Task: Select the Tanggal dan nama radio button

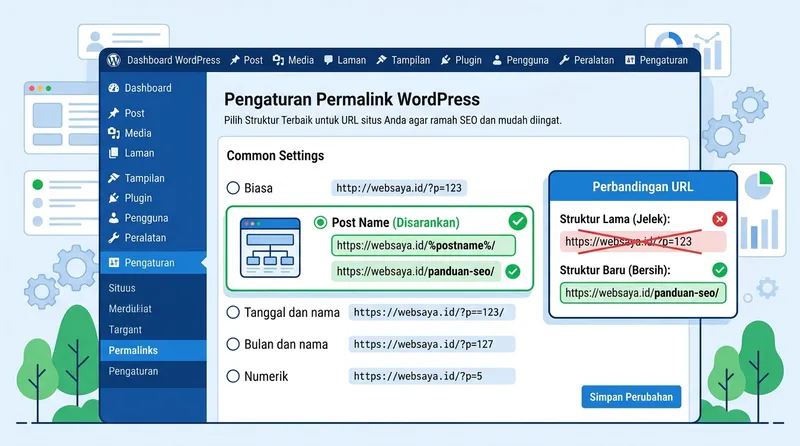Action: click(233, 312)
